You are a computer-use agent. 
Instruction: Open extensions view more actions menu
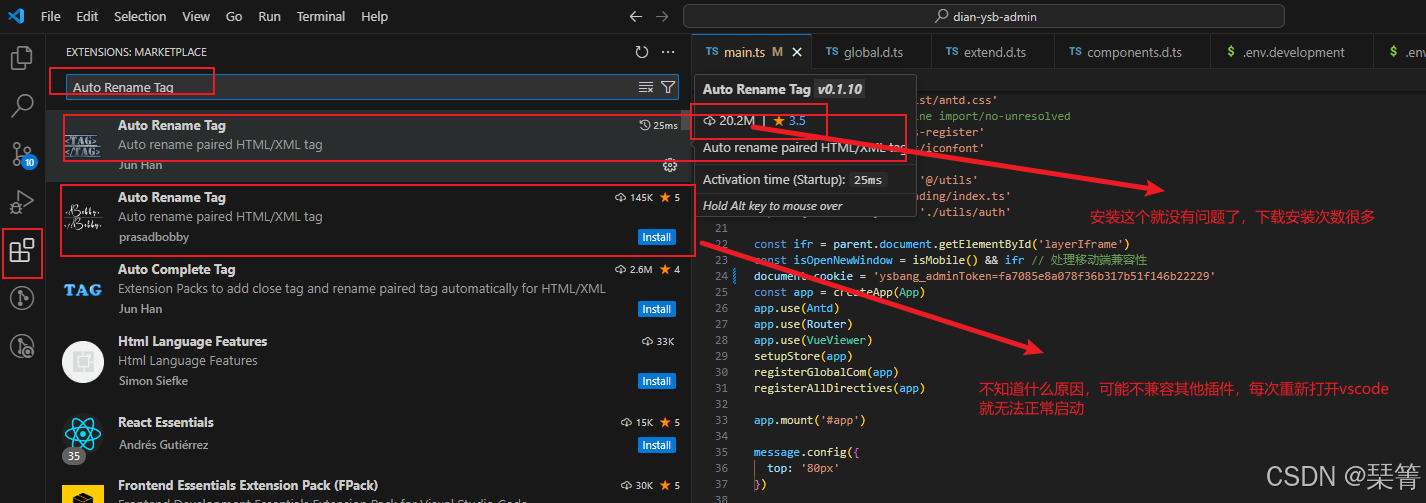668,52
